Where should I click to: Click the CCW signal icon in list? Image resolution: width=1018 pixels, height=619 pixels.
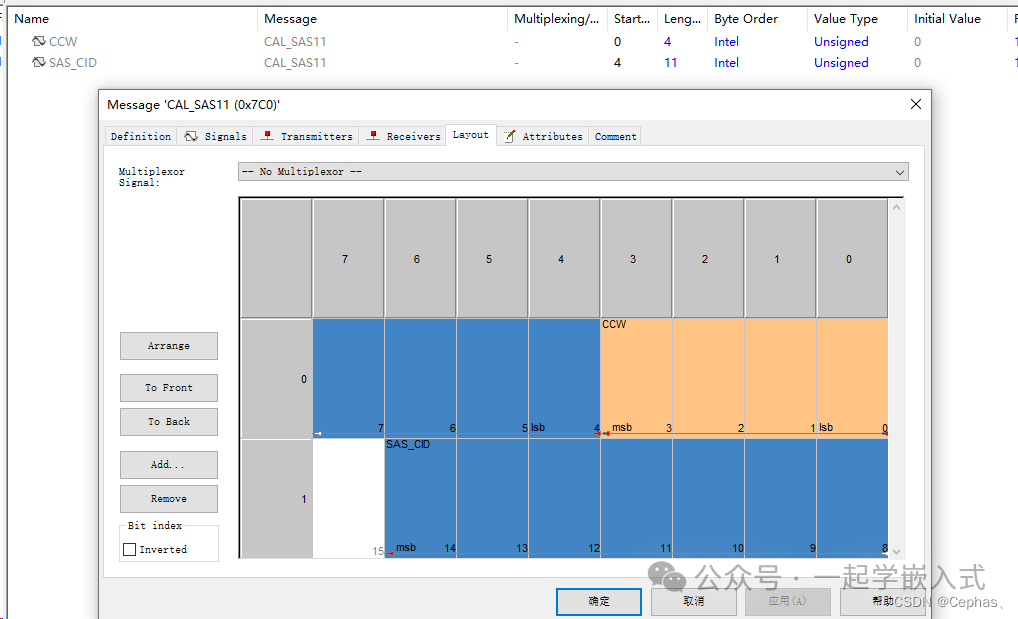pyautogui.click(x=38, y=42)
